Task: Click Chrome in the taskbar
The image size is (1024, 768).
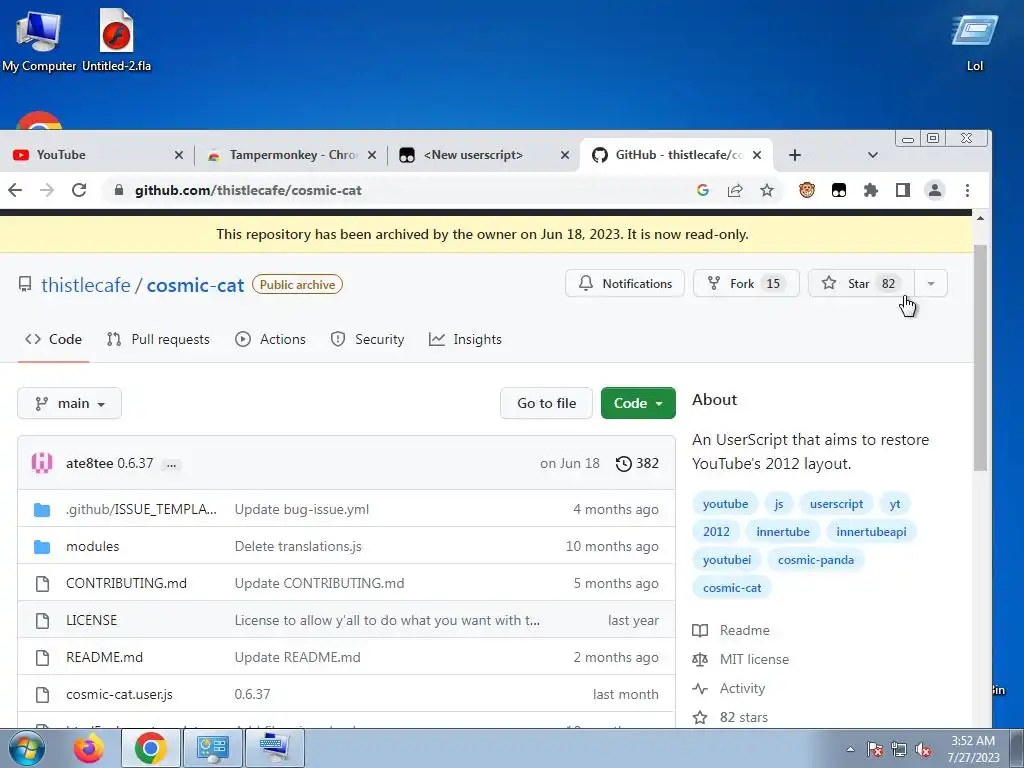Action: (151, 748)
